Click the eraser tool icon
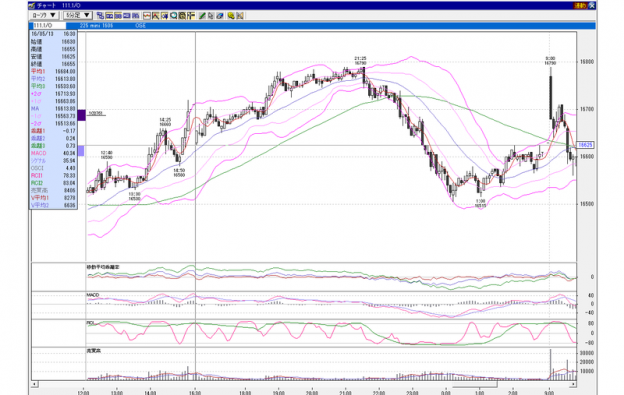This screenshot has width=624, height=395. (x=219, y=16)
